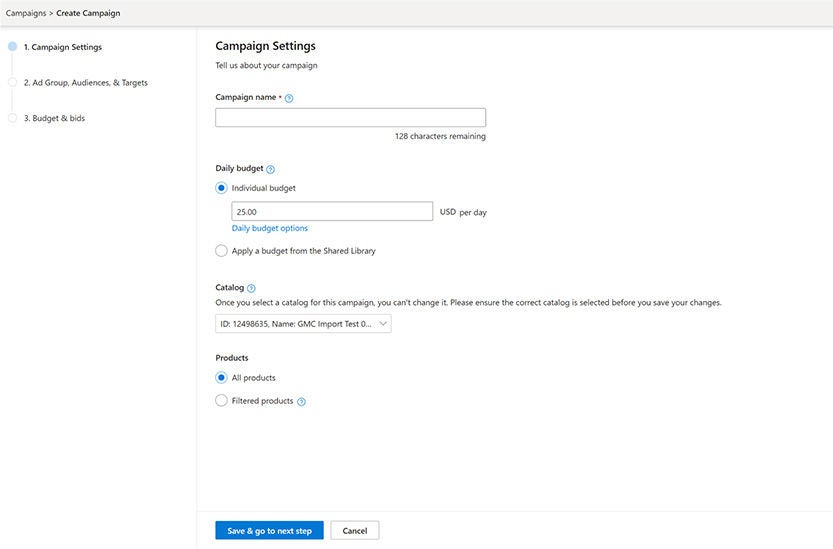Click the Budget & bids step circle

(12, 118)
